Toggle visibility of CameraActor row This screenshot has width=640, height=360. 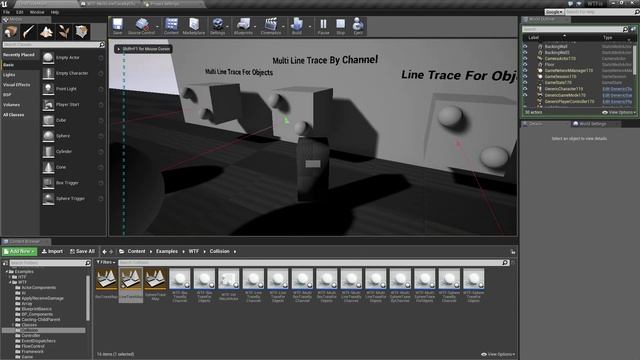[x=525, y=58]
